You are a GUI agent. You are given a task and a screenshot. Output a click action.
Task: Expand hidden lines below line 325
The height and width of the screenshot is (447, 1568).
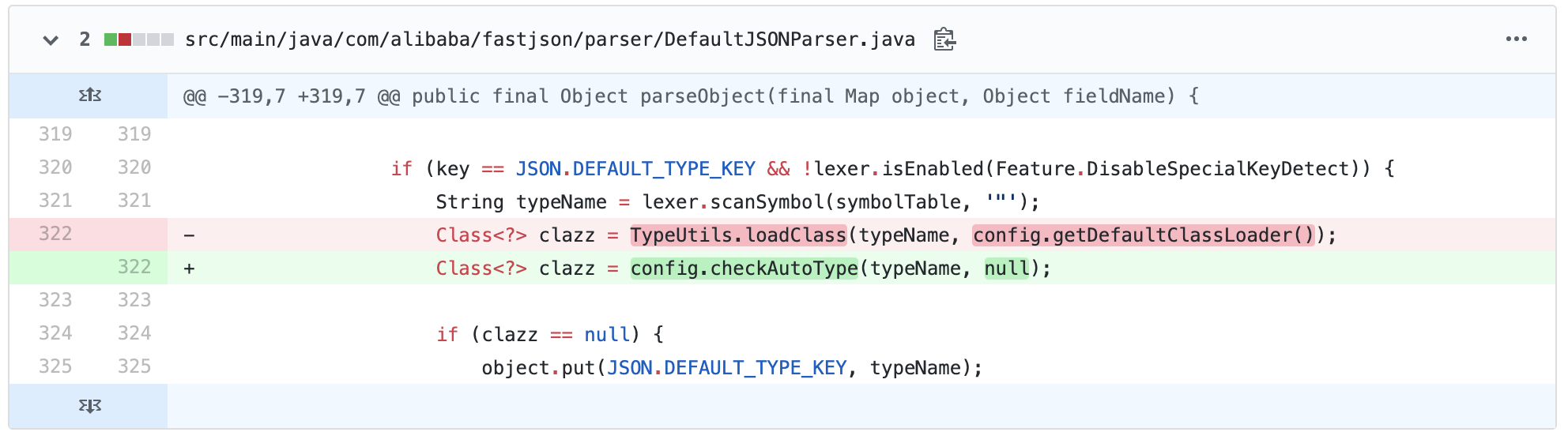coord(89,406)
